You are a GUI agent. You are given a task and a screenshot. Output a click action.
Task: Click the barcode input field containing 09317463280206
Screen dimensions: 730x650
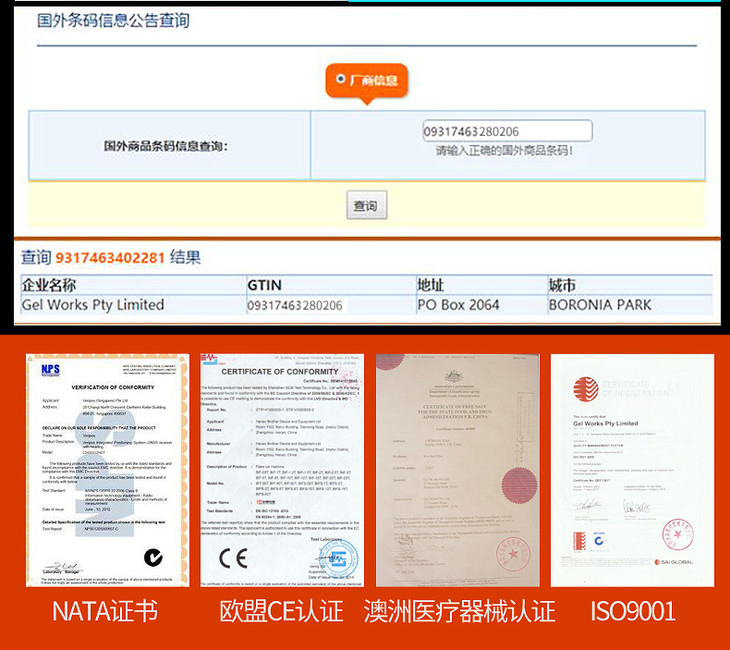pyautogui.click(x=507, y=131)
